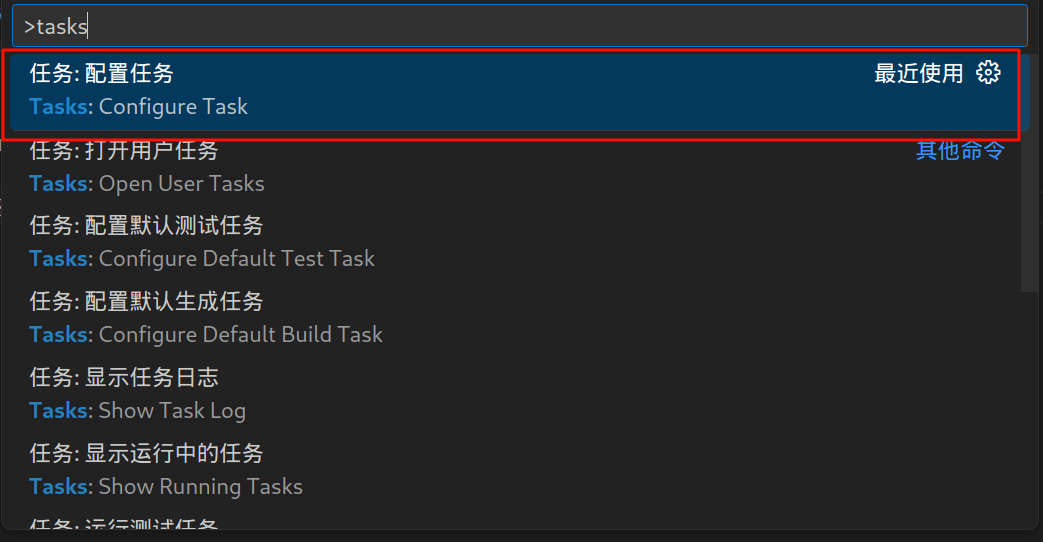Click the command palette input containing ">tasks"
Screen dimensions: 1043x542
point(519,26)
